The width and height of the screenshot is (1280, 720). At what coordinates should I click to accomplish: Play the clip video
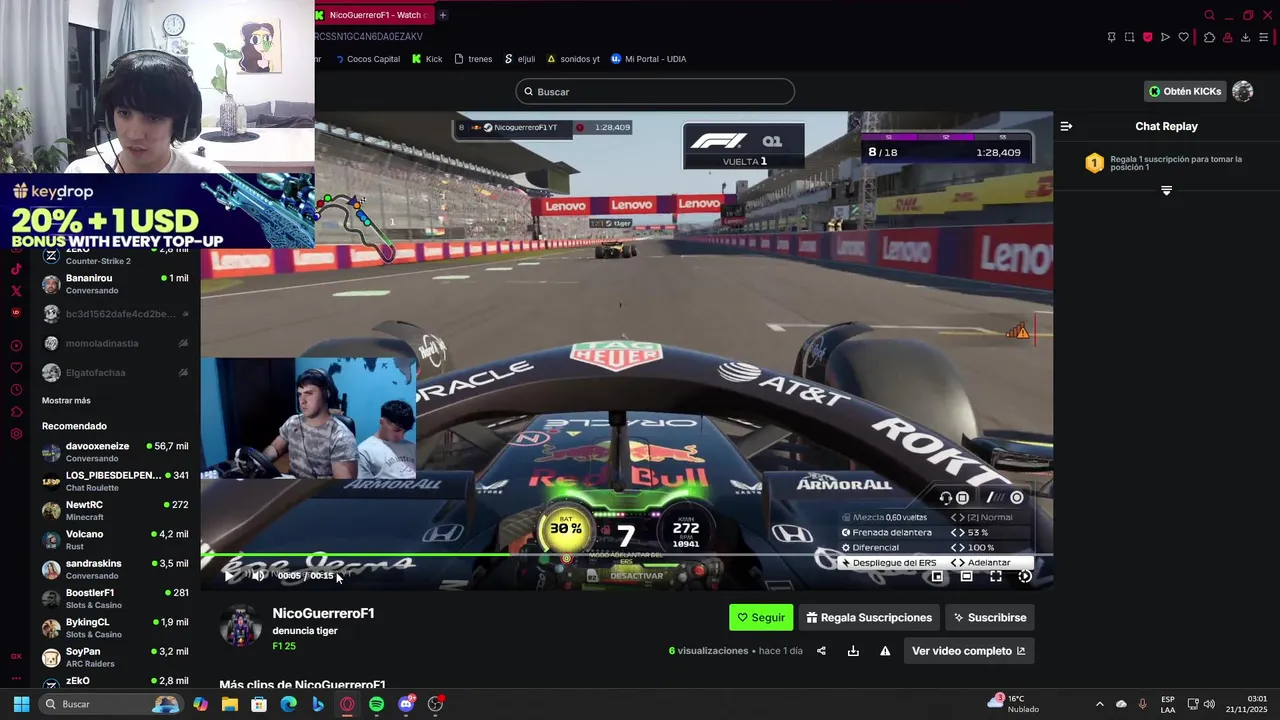pyautogui.click(x=230, y=576)
